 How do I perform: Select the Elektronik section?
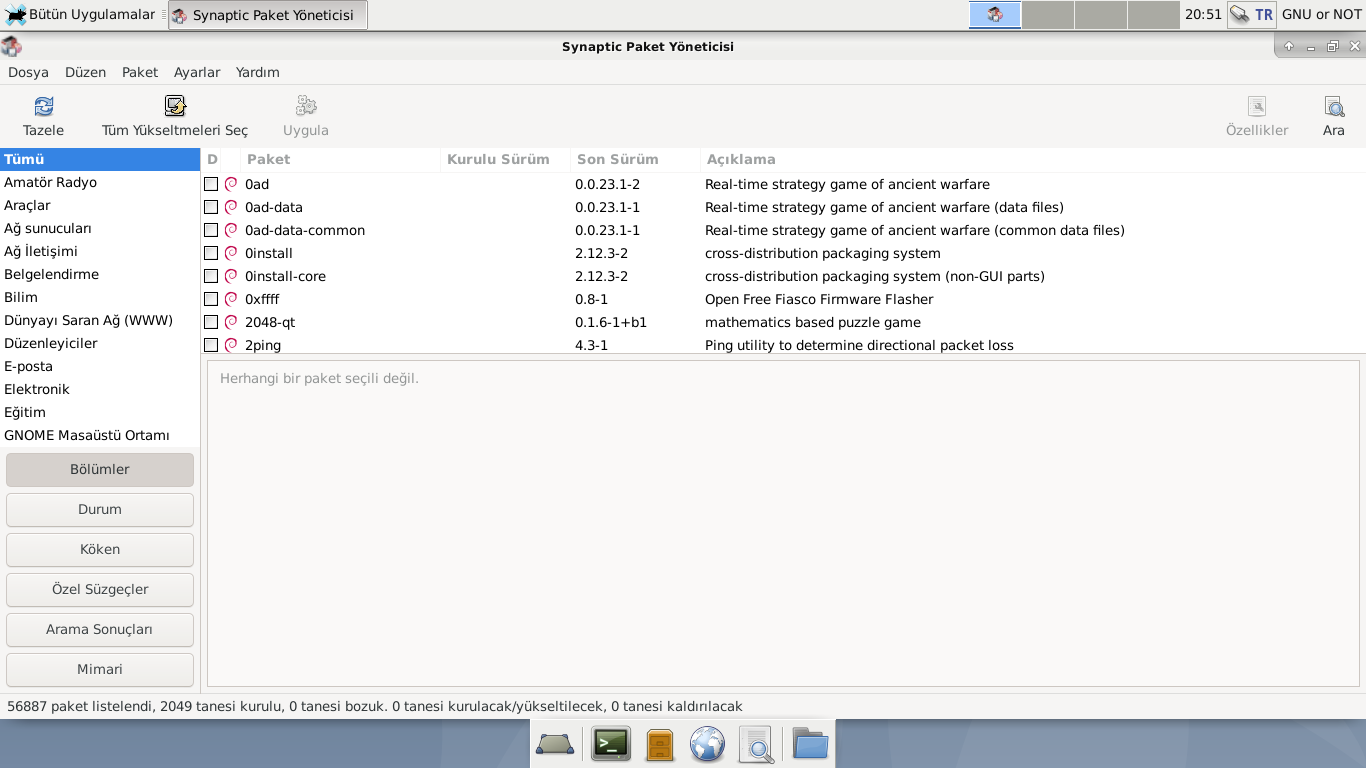click(x=100, y=389)
